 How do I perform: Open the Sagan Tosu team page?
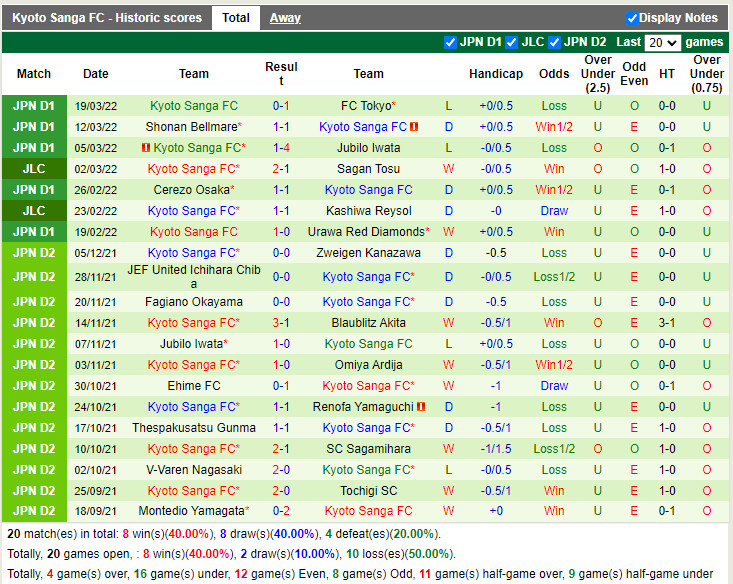coord(368,169)
